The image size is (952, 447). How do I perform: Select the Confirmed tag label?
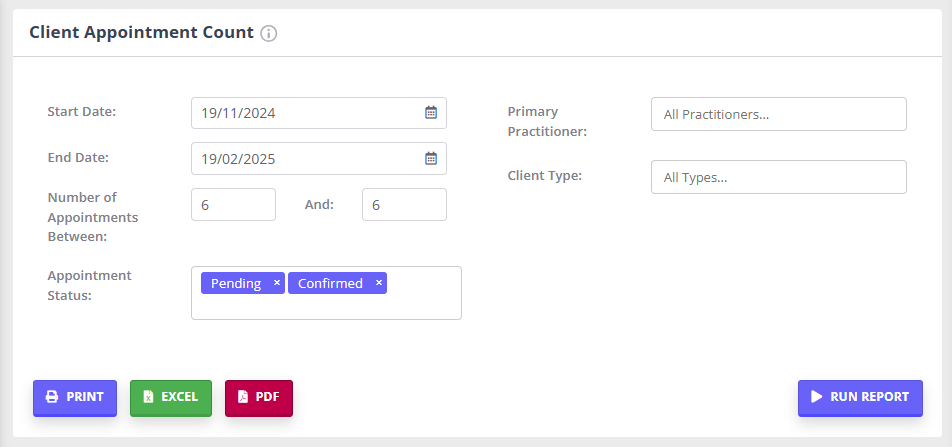(330, 283)
